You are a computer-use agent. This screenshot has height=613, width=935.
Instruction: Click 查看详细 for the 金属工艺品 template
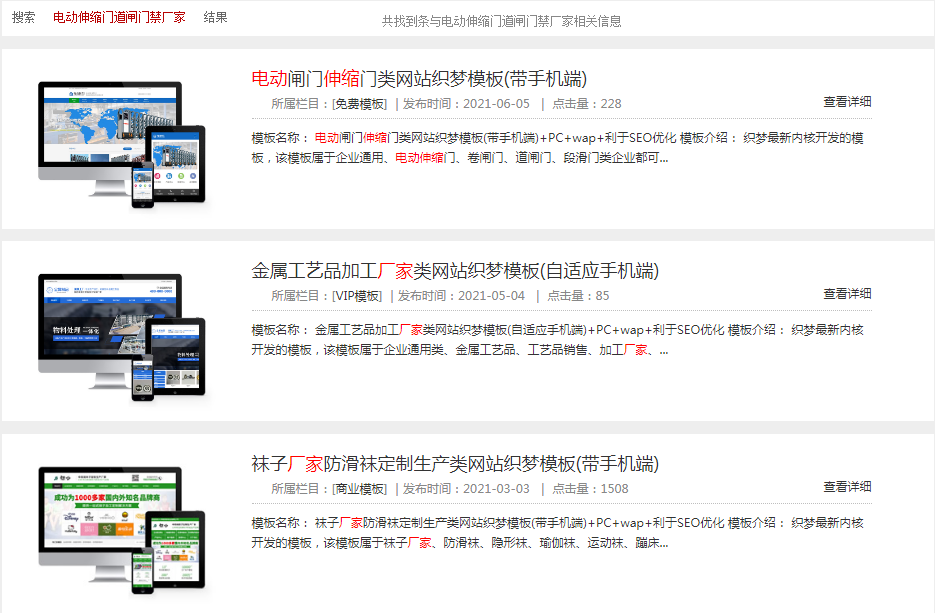click(x=847, y=294)
